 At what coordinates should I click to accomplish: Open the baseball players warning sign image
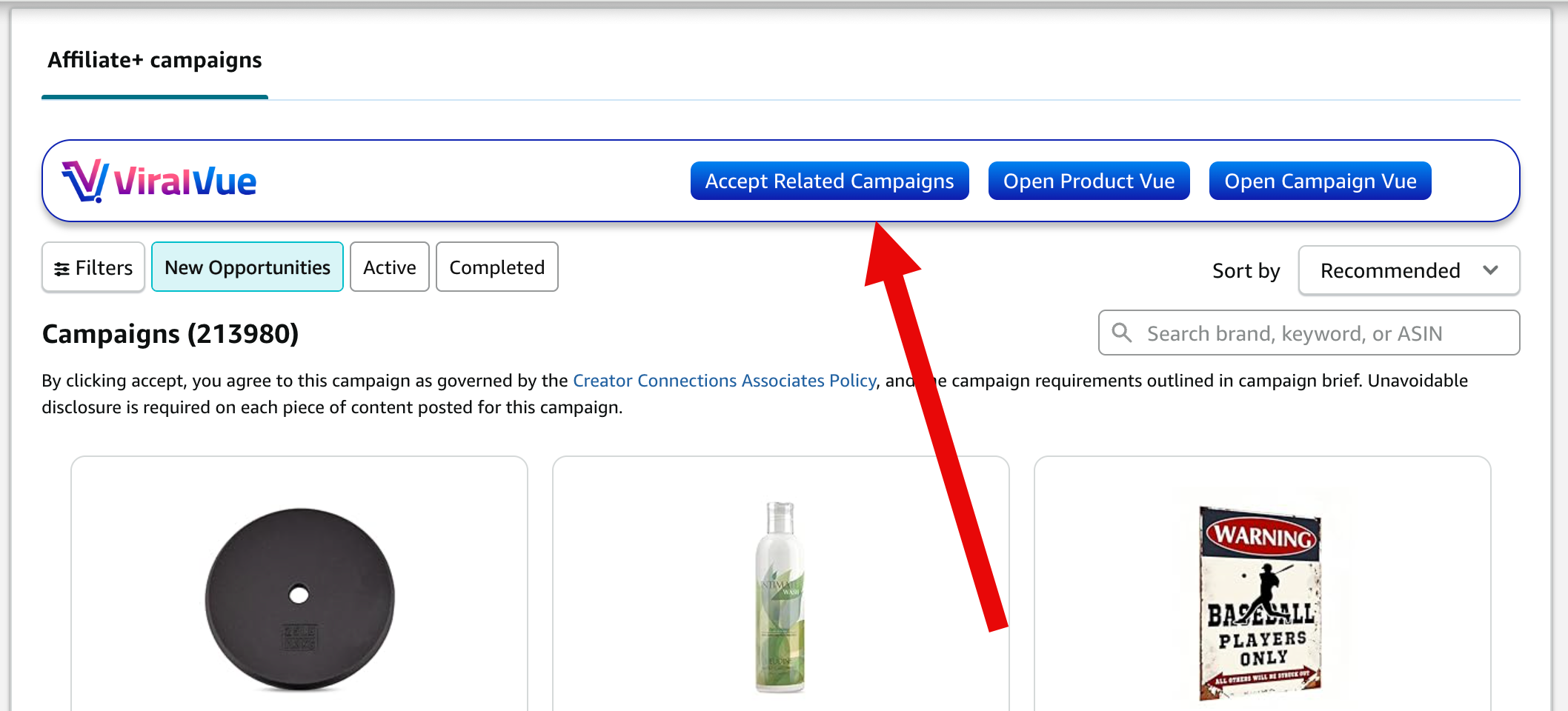click(1261, 601)
